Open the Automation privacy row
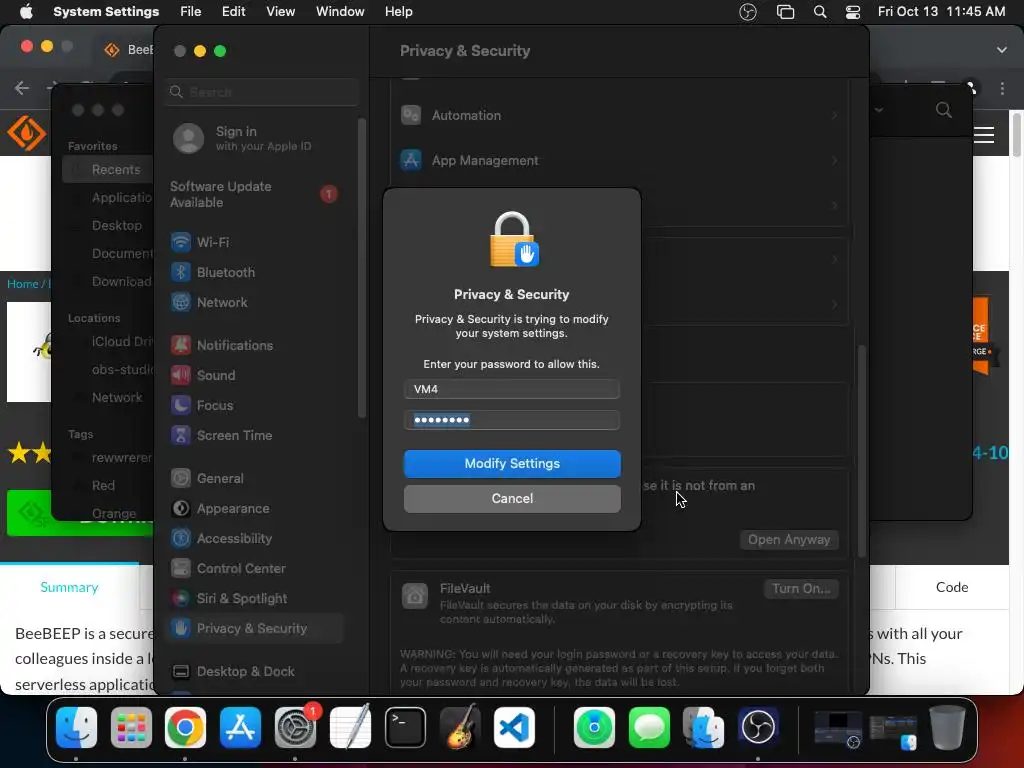 (619, 116)
